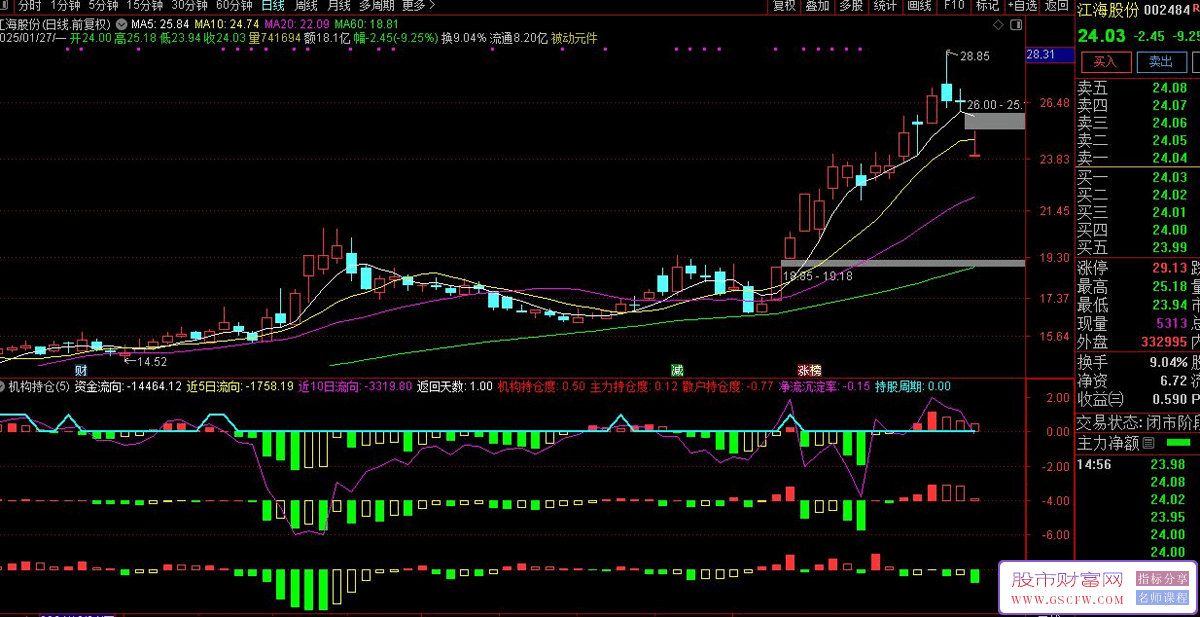
Task: Click the green 主力净额 color bar
Action: coord(1179,443)
